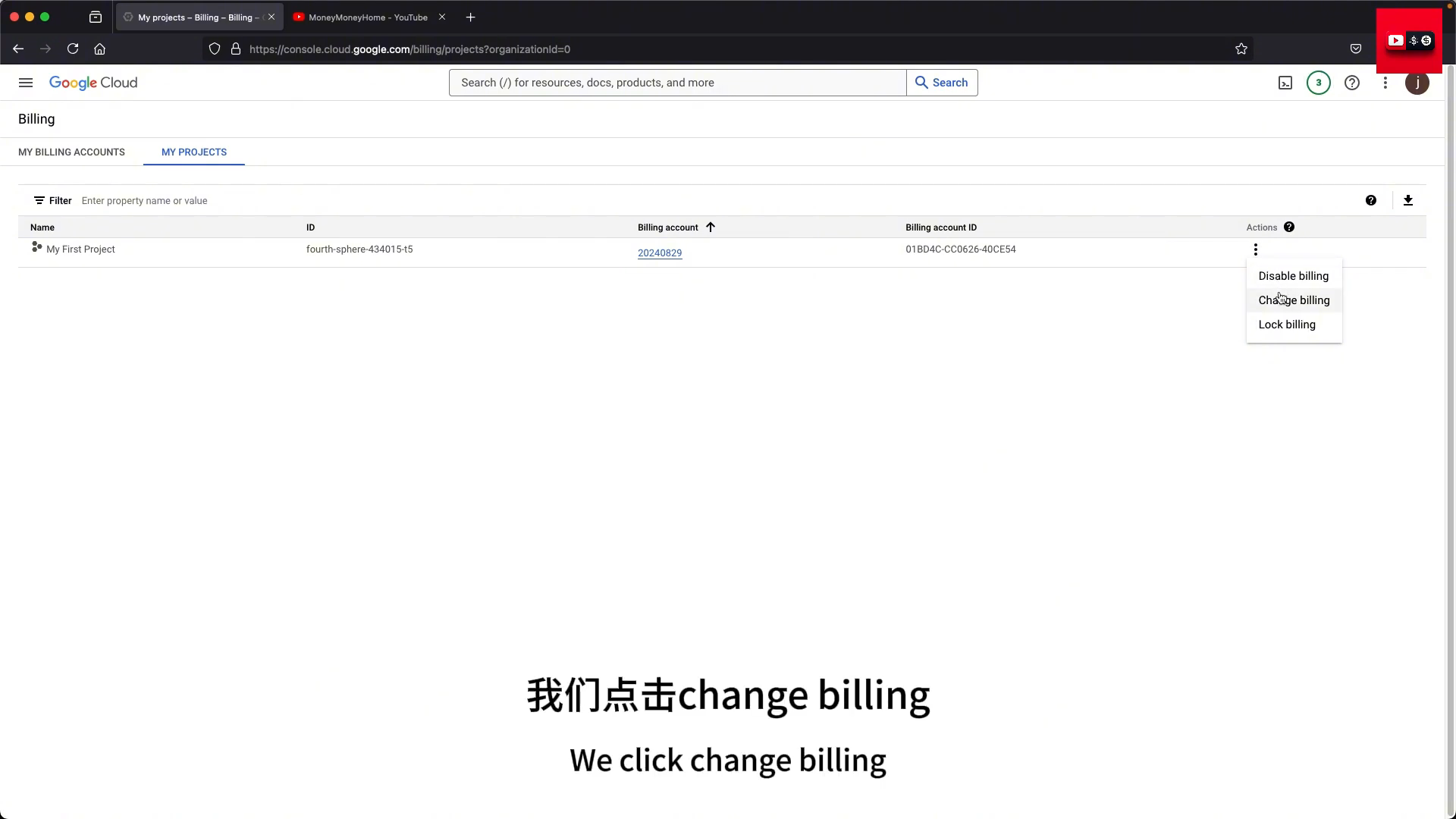Click the shield tracking protection icon
The width and height of the screenshot is (1456, 819).
point(215,49)
